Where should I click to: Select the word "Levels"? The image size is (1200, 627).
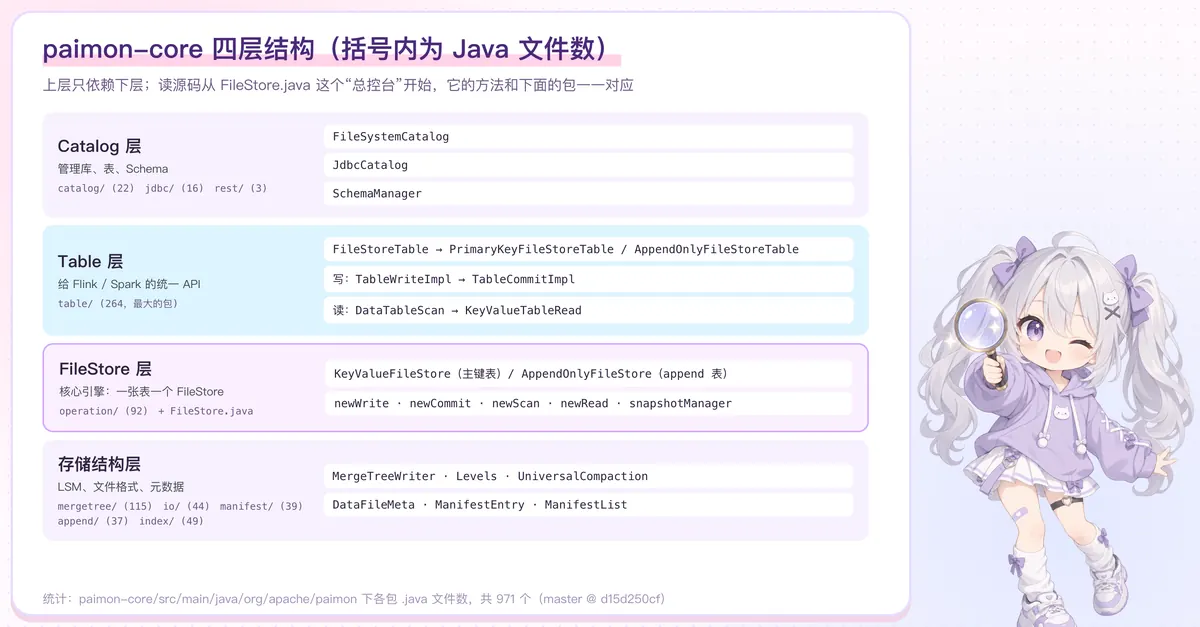(x=477, y=476)
